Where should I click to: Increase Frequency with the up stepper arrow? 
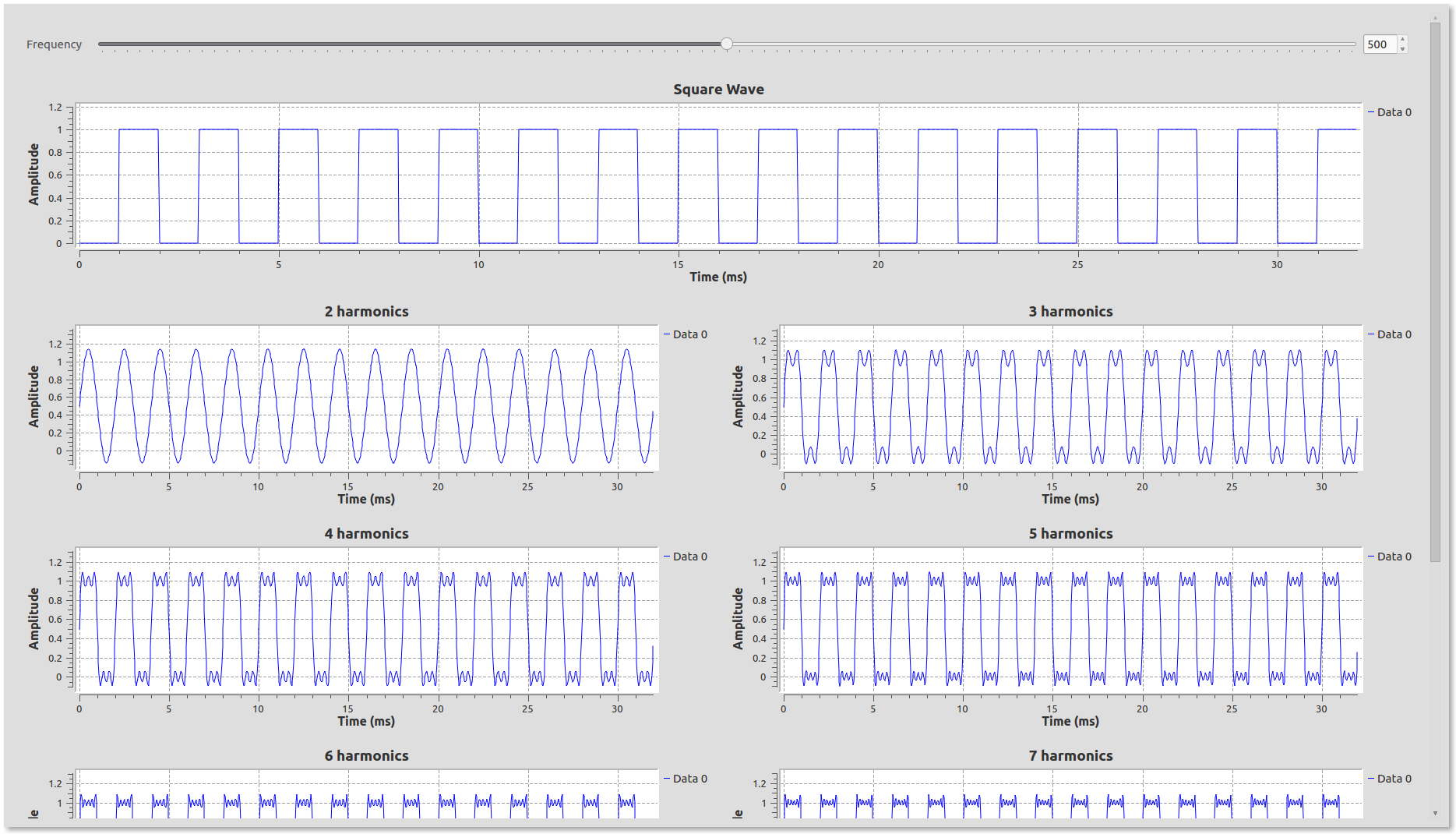[1402, 40]
